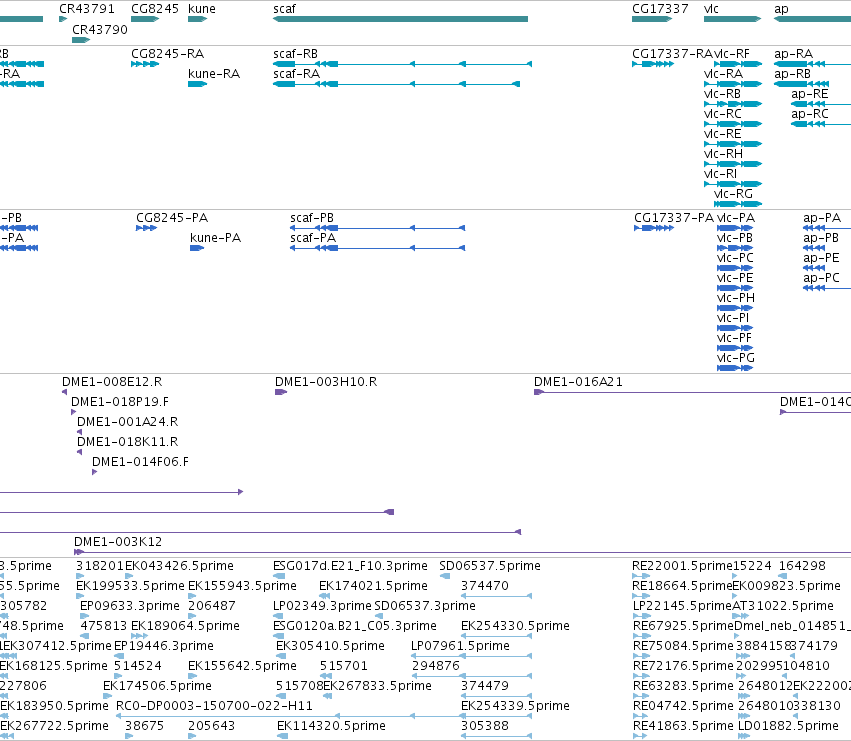Select the kune gene label
This screenshot has height=741, width=851.
point(202,9)
